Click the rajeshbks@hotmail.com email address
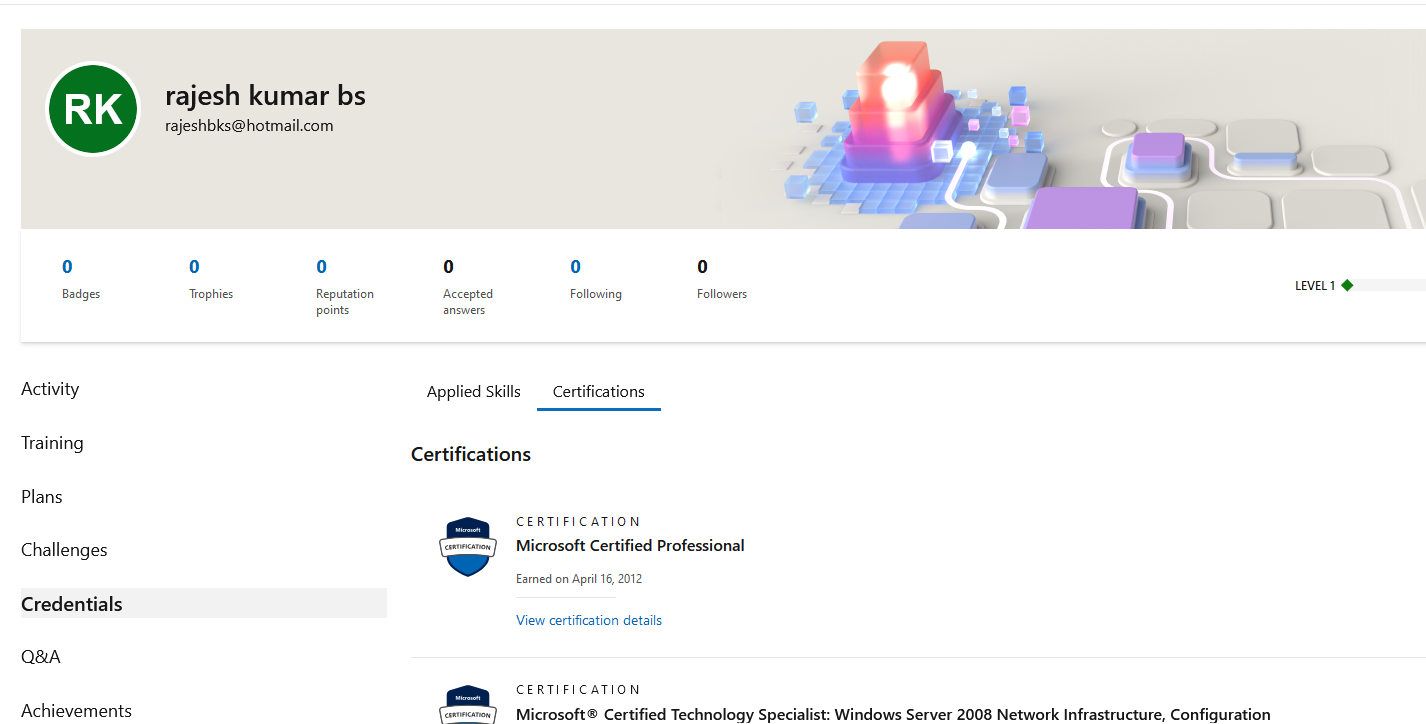Image resolution: width=1426 pixels, height=724 pixels. pyautogui.click(x=249, y=126)
